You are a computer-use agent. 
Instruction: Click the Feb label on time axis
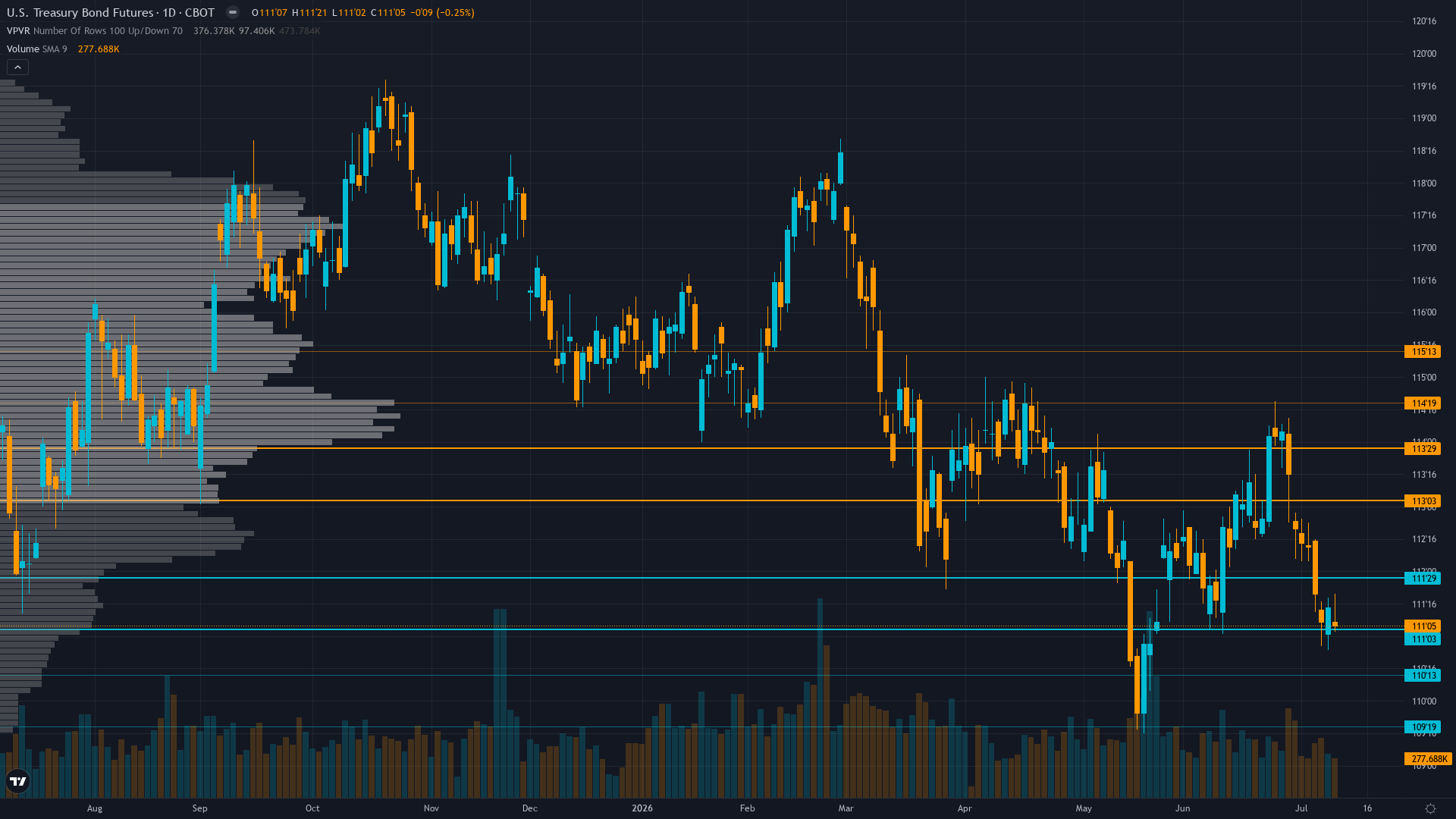click(x=748, y=808)
